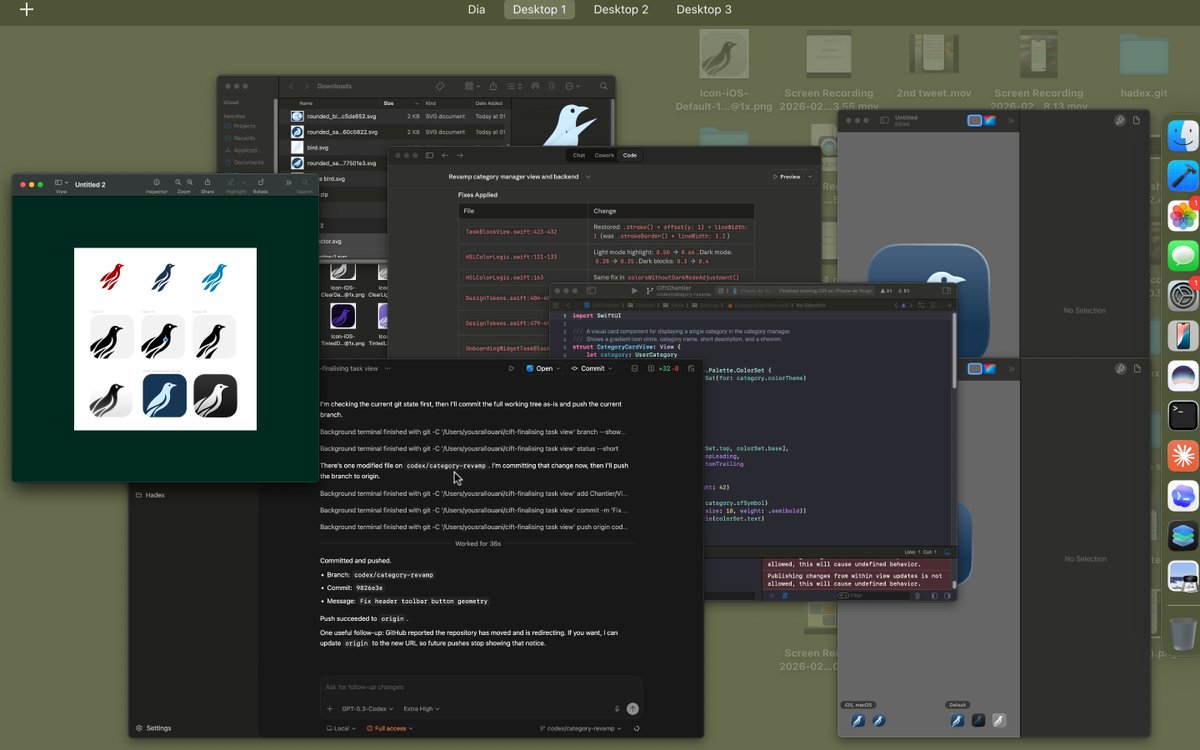Viewport: 1200px width, 750px height.
Task: Open Settings in the Codex sidebar
Action: click(x=153, y=728)
